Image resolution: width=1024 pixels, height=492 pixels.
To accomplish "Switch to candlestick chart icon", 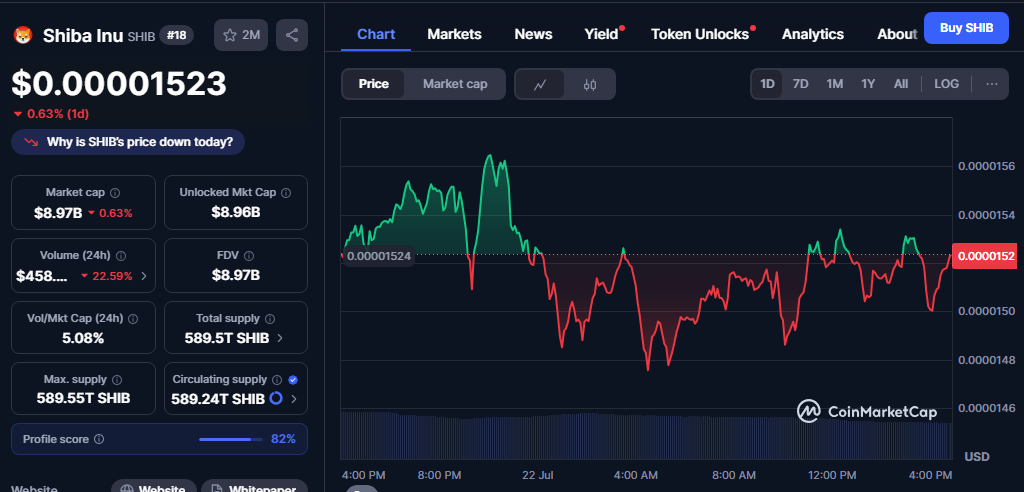I will [590, 84].
